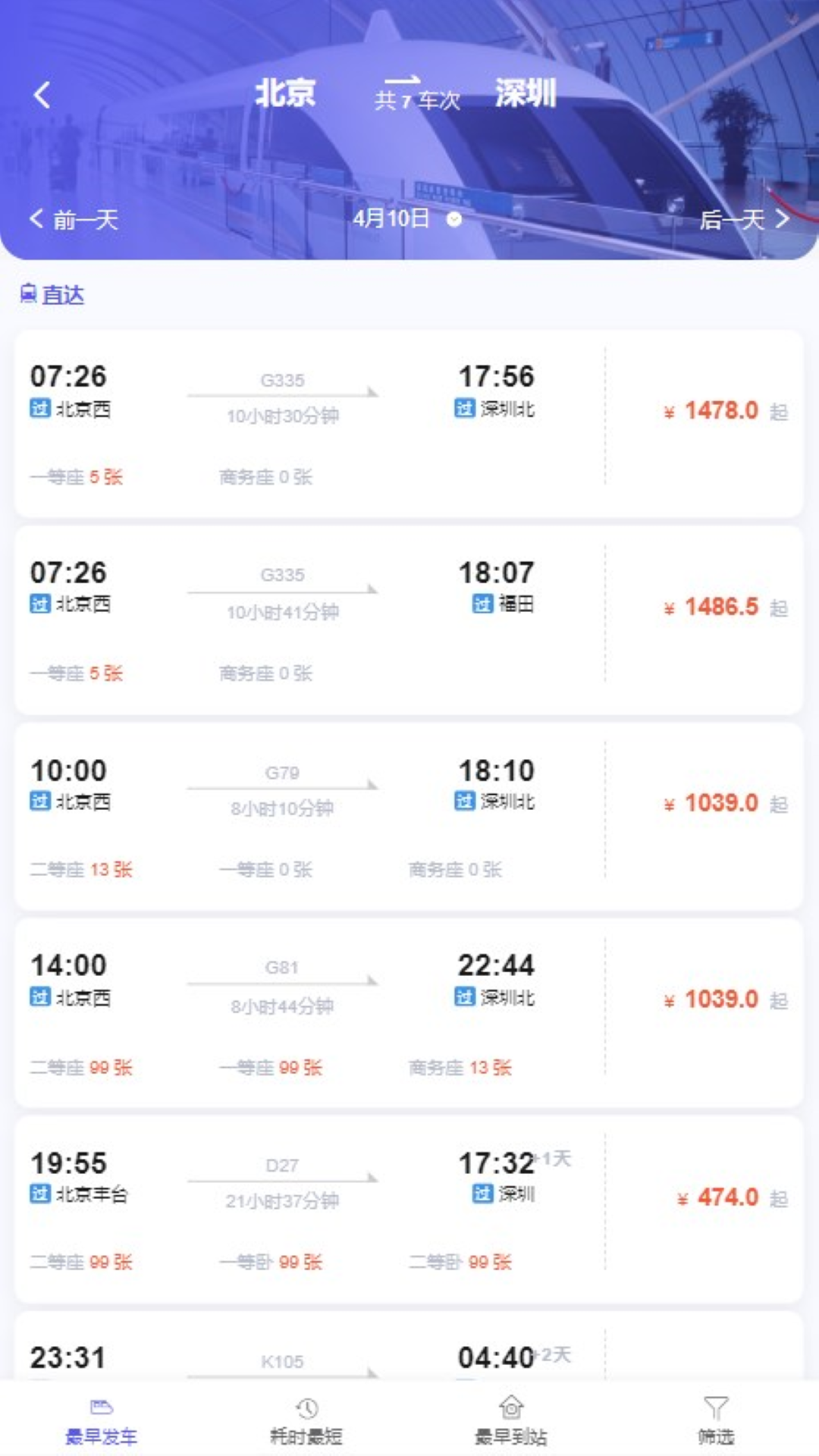Tap the shortest duration clock icon
Image resolution: width=819 pixels, height=1456 pixels.
pyautogui.click(x=306, y=1408)
